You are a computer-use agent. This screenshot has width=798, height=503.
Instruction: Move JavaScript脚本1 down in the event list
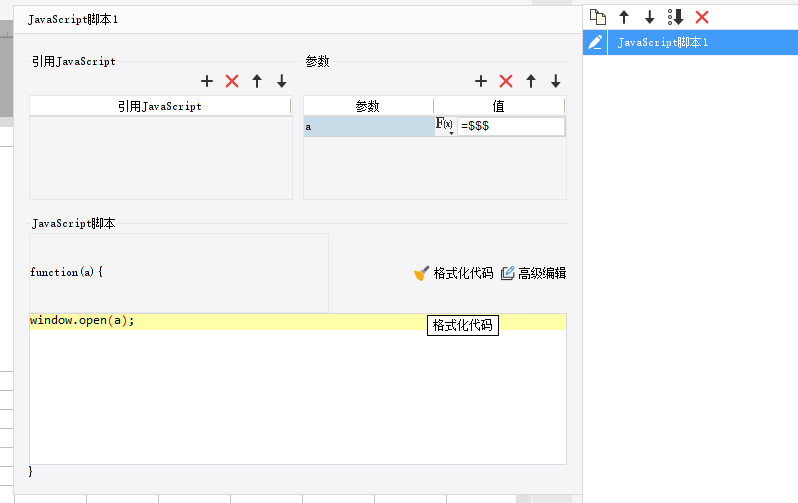tap(649, 17)
